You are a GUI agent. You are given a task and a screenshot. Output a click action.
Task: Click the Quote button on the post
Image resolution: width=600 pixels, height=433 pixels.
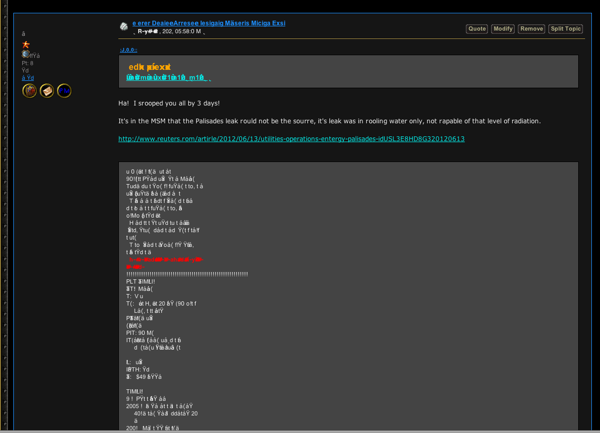[477, 29]
